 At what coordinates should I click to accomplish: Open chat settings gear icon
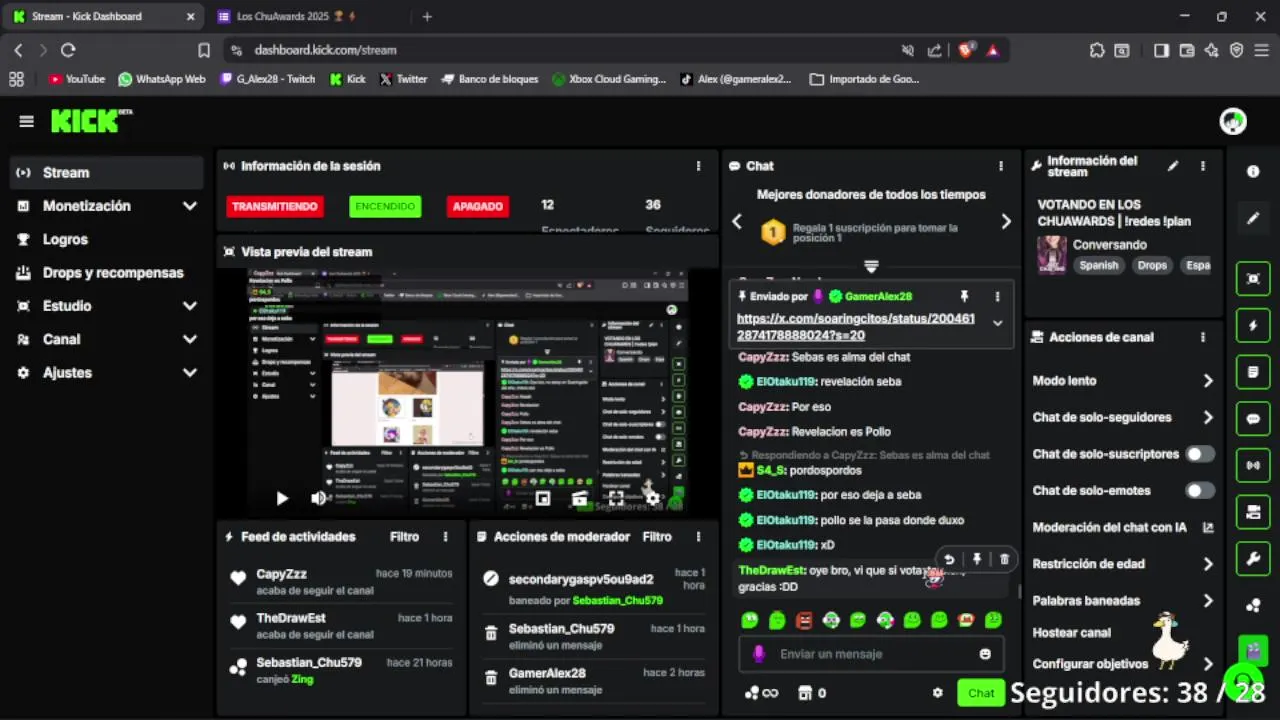click(x=937, y=693)
